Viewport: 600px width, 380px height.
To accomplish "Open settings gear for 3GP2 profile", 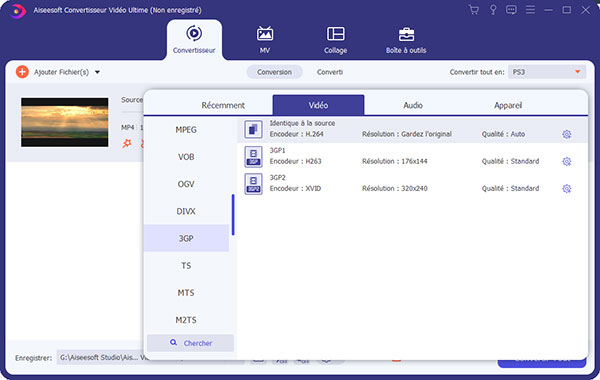I will coord(567,189).
